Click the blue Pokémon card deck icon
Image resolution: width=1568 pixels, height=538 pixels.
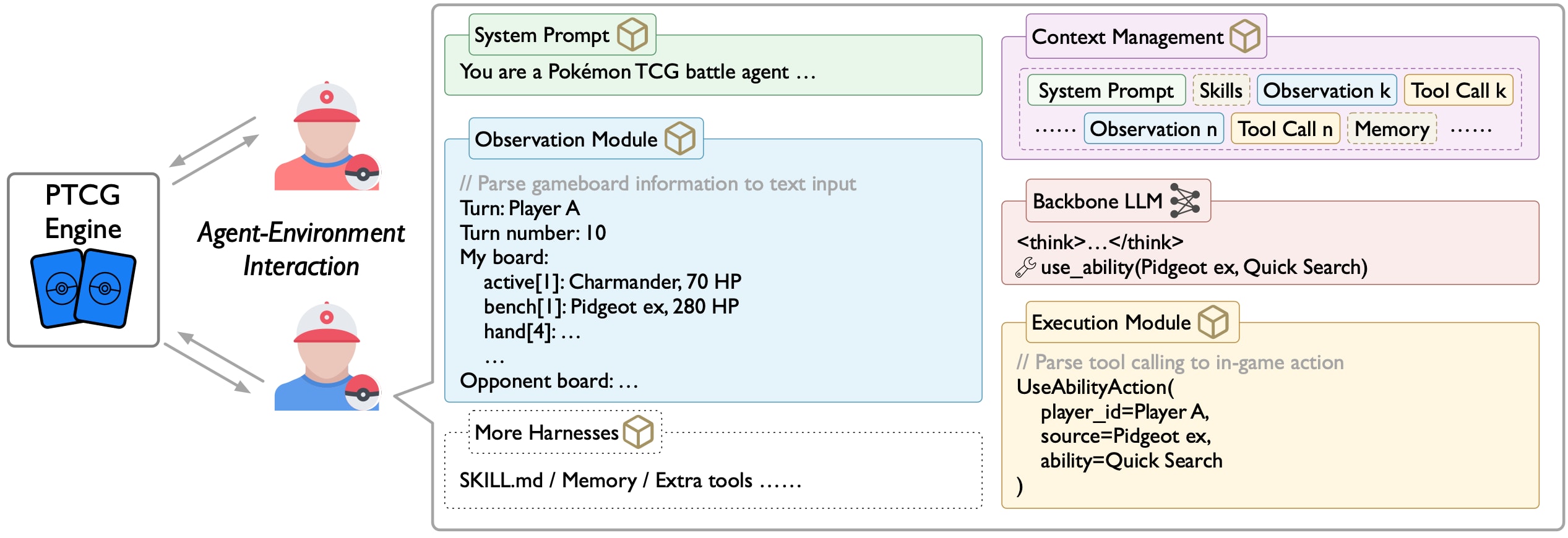coord(83,288)
